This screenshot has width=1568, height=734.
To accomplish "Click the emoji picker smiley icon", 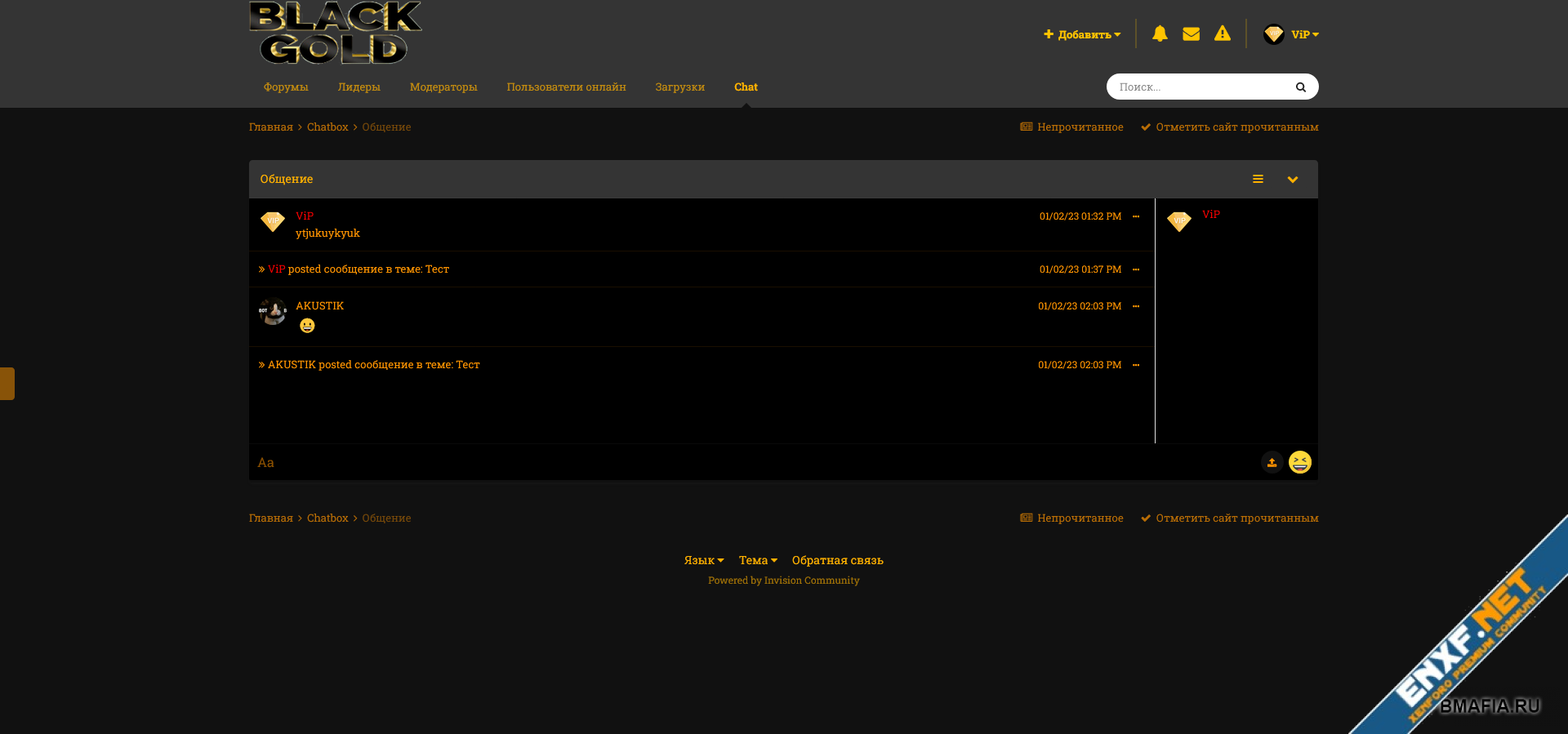I will (1299, 462).
